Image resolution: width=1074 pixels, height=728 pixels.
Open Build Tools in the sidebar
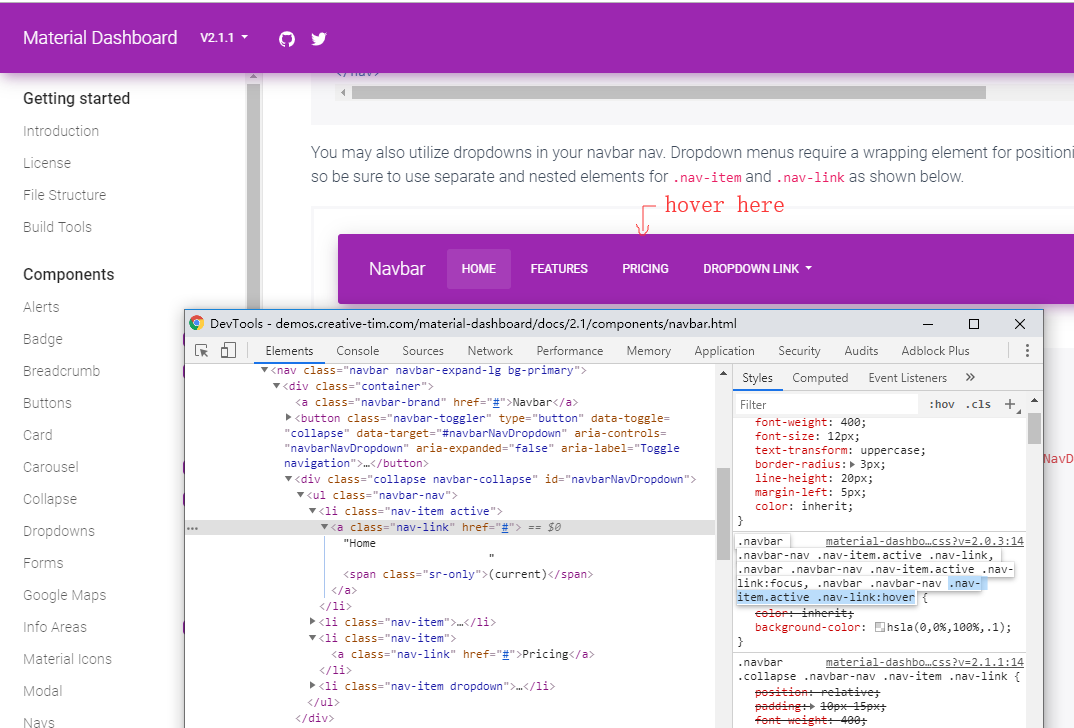[57, 227]
